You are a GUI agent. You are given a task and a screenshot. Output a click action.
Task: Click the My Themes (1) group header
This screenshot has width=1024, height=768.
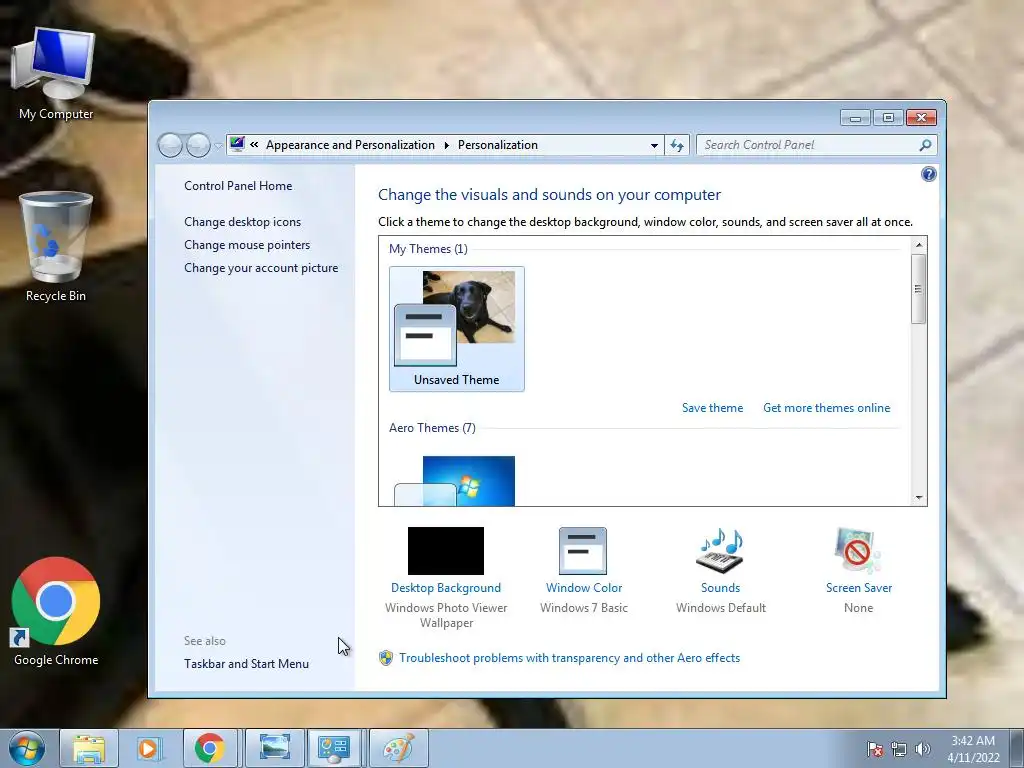[428, 249]
